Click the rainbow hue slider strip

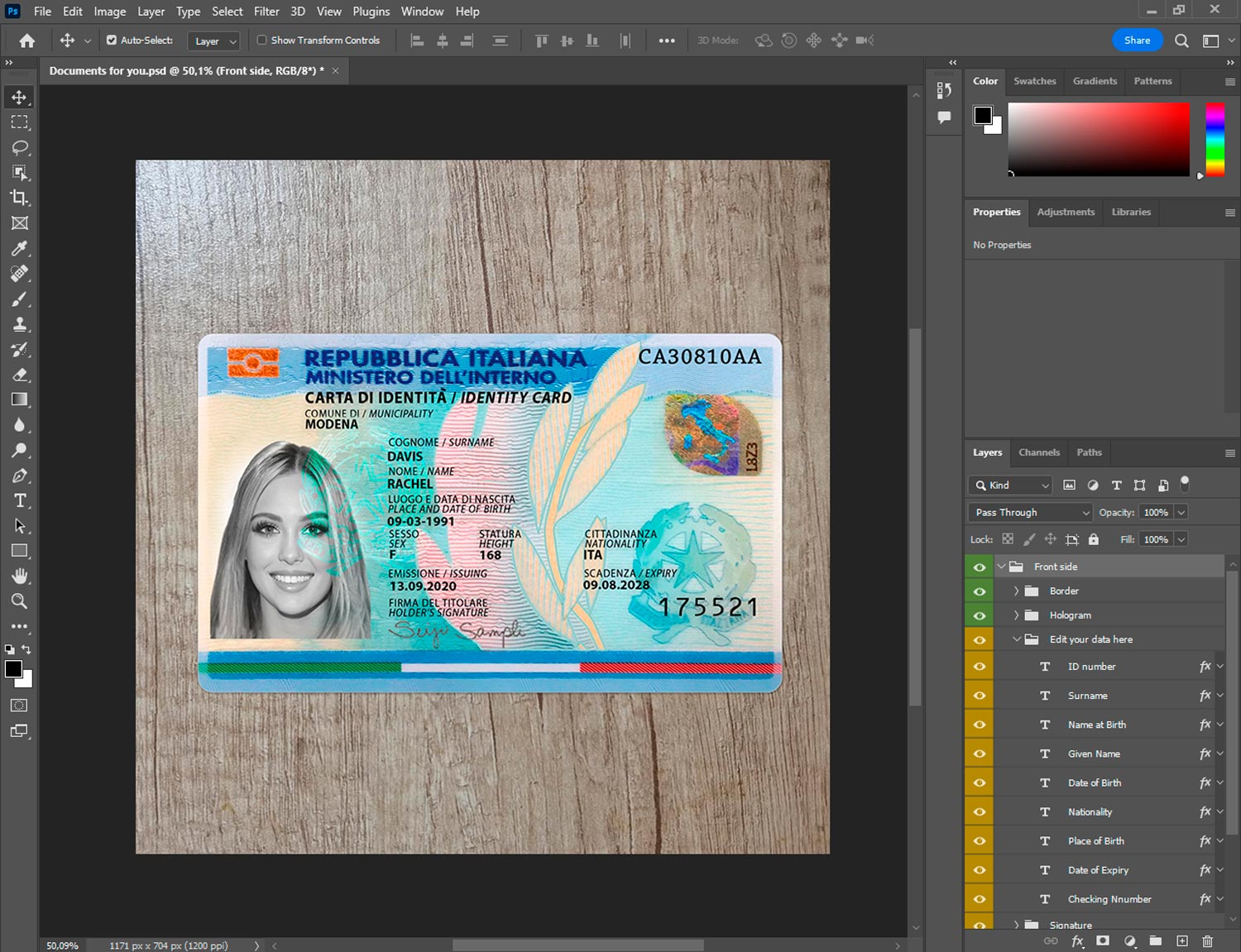point(1215,139)
